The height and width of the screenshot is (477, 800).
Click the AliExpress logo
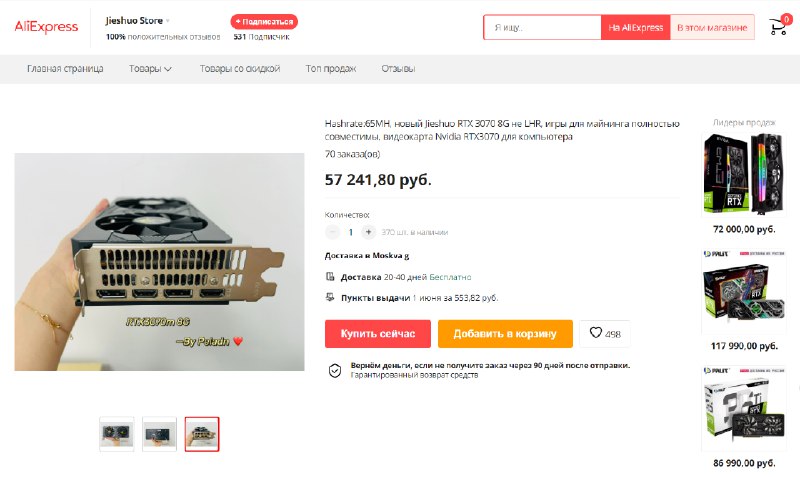click(x=46, y=27)
